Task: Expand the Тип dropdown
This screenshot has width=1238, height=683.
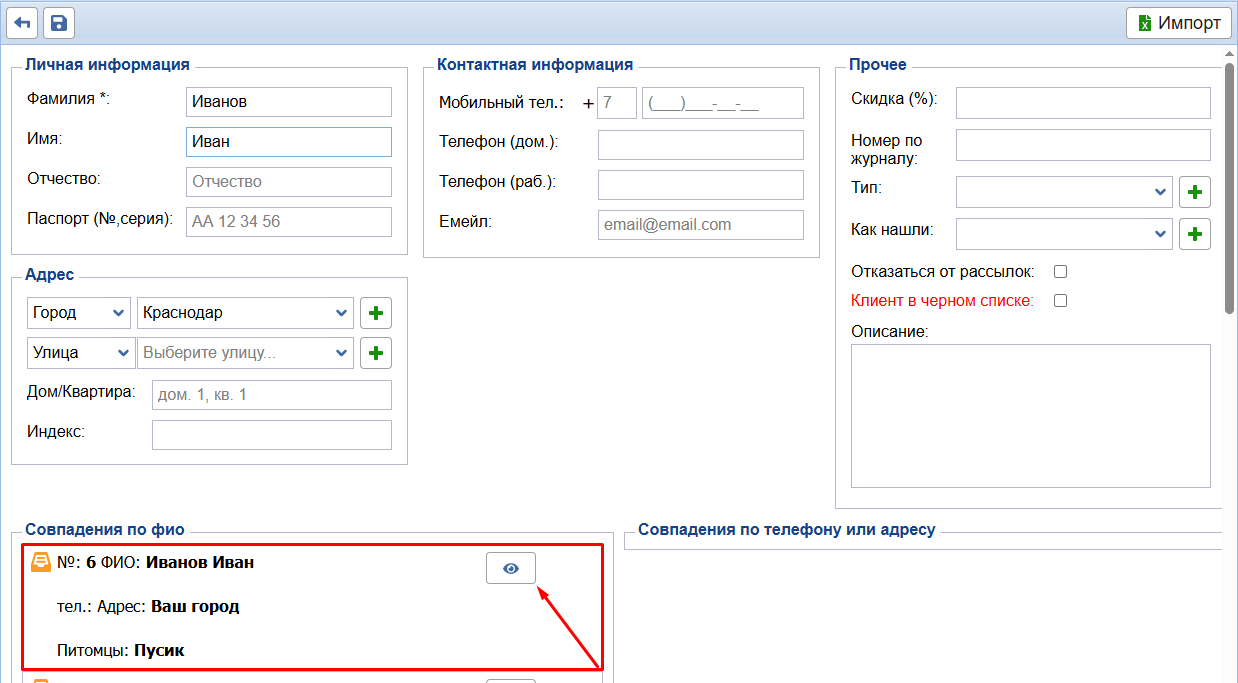Action: [1064, 191]
